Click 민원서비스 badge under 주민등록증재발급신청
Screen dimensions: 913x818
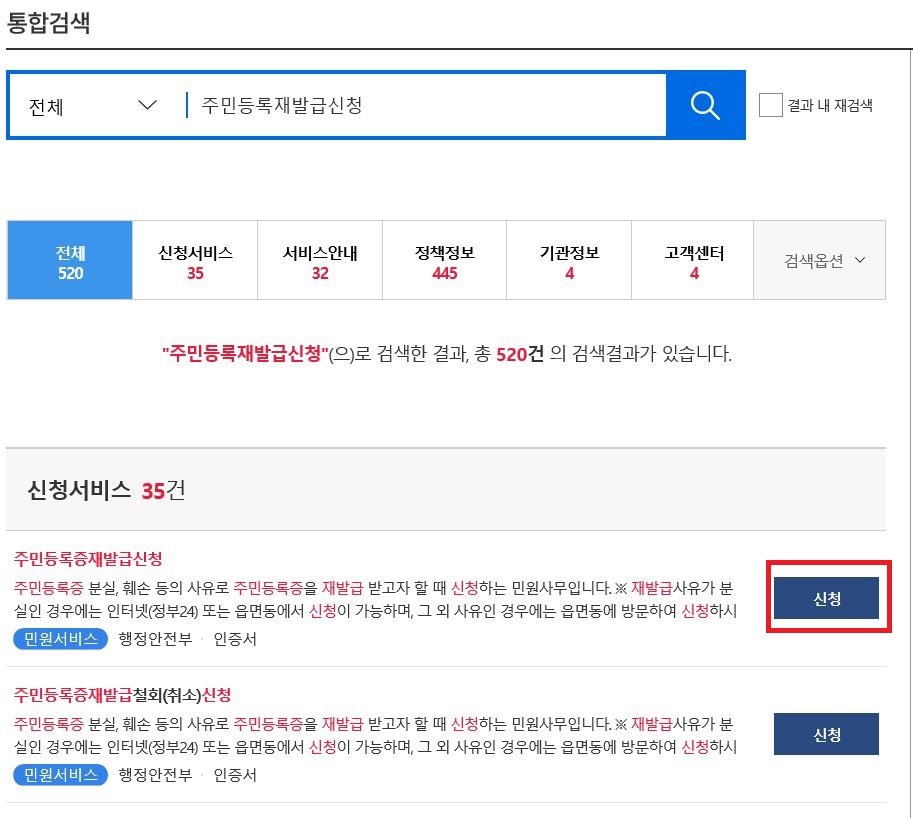(61, 639)
